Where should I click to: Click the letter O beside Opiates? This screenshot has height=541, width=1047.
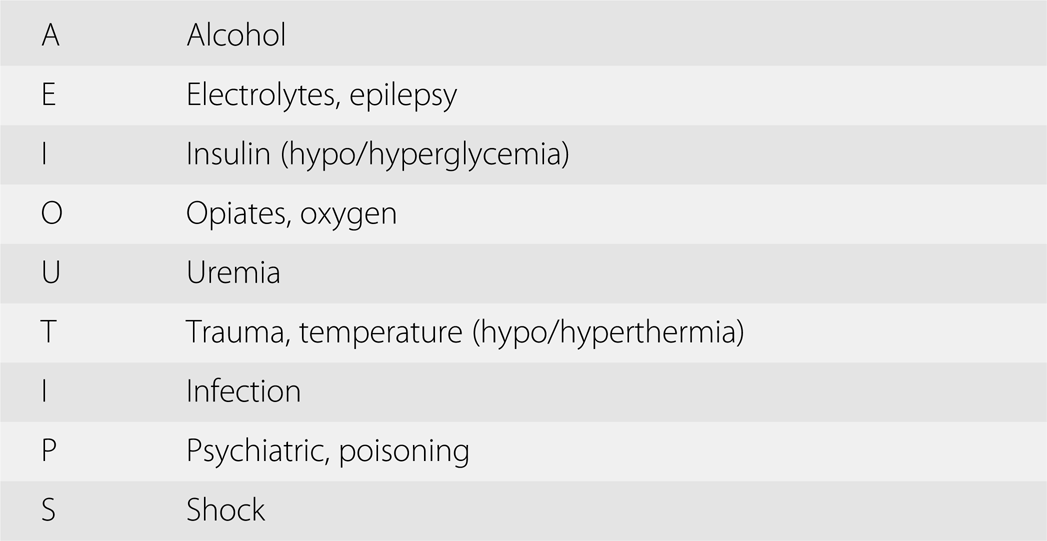click(x=51, y=213)
